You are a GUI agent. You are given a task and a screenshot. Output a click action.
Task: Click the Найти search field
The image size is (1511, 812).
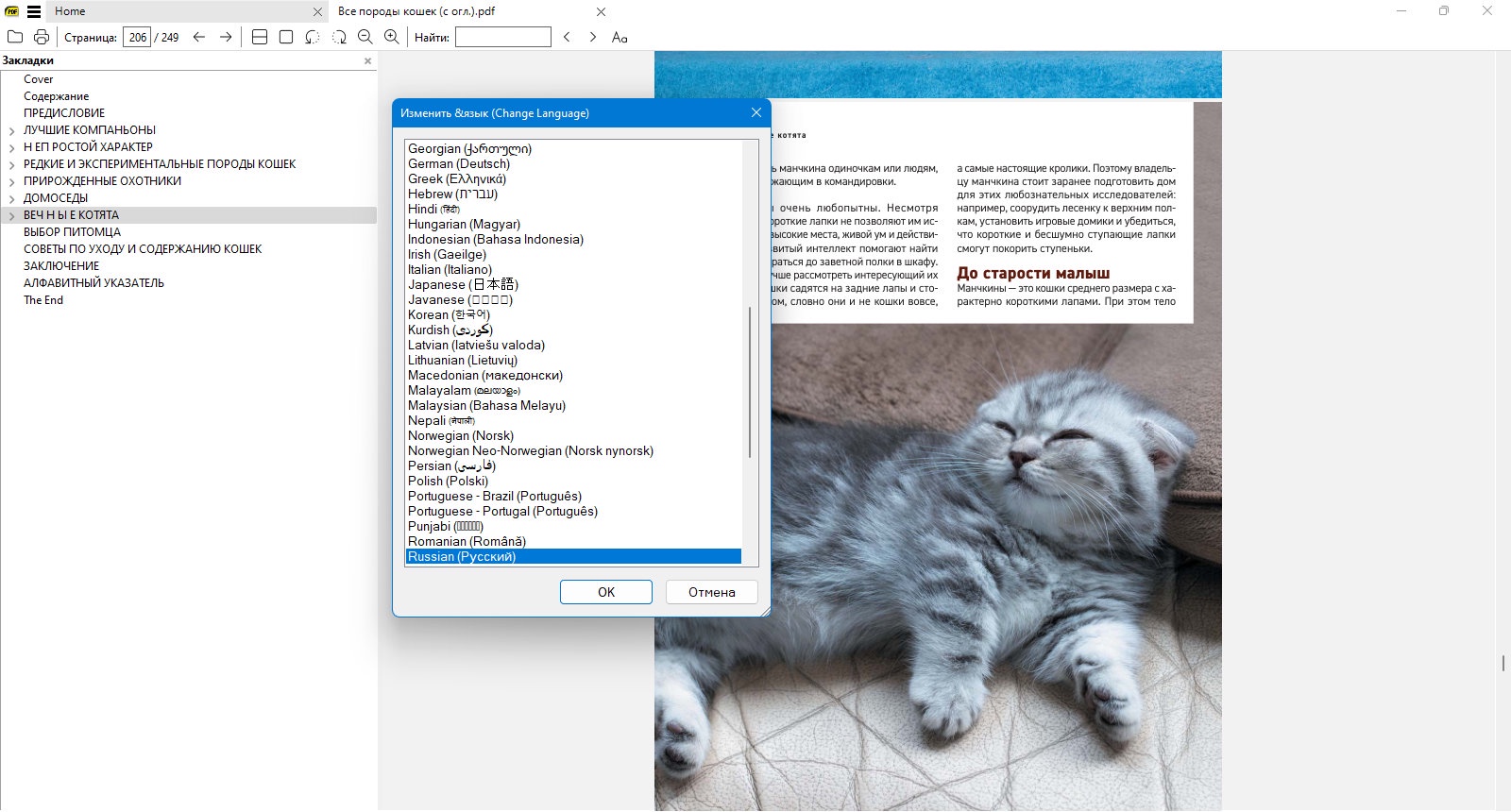point(503,37)
